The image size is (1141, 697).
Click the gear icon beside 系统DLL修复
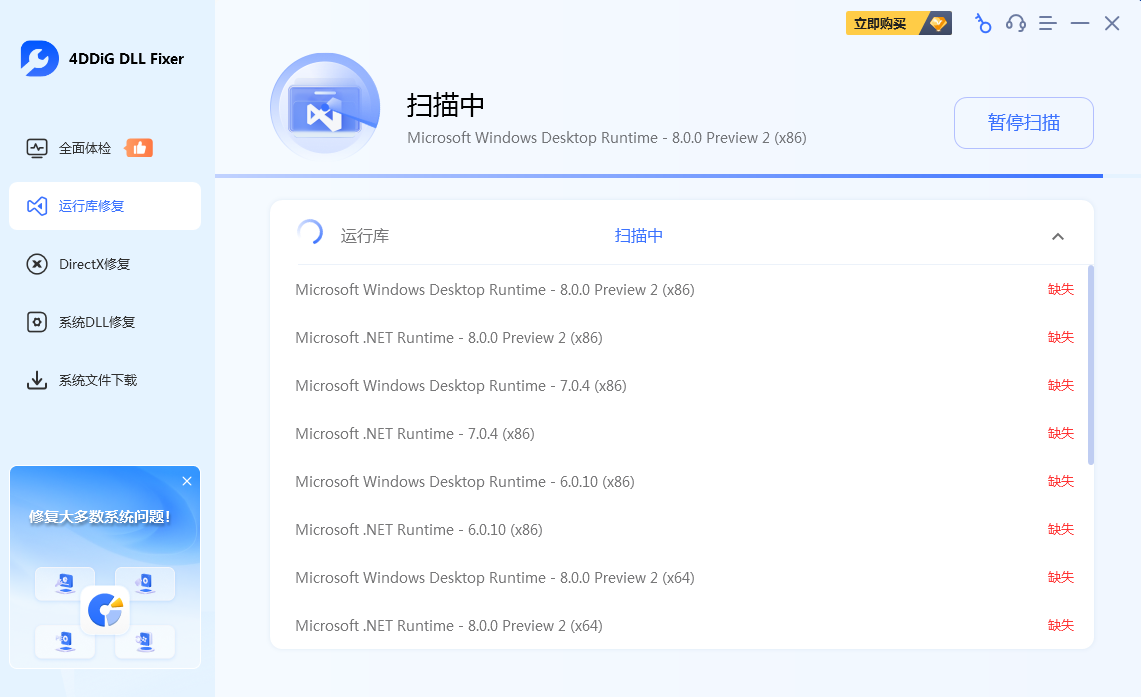pyautogui.click(x=36, y=322)
